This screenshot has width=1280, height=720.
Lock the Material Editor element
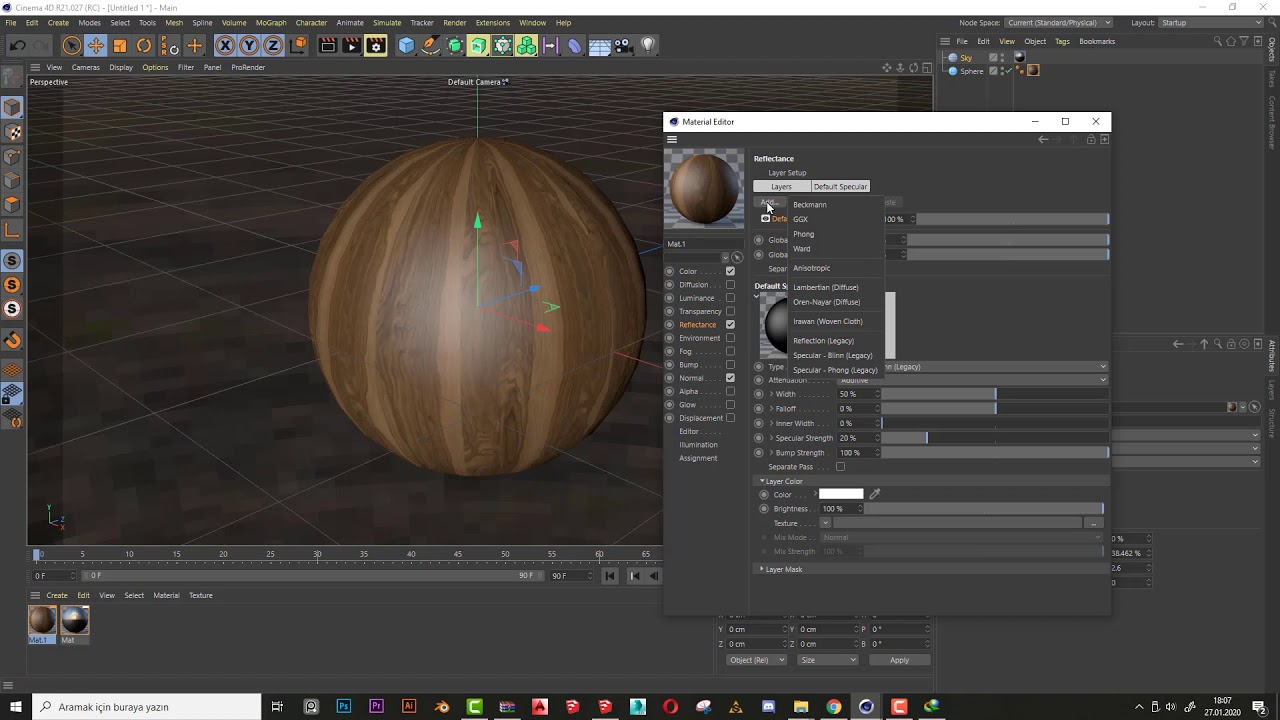click(x=1090, y=139)
